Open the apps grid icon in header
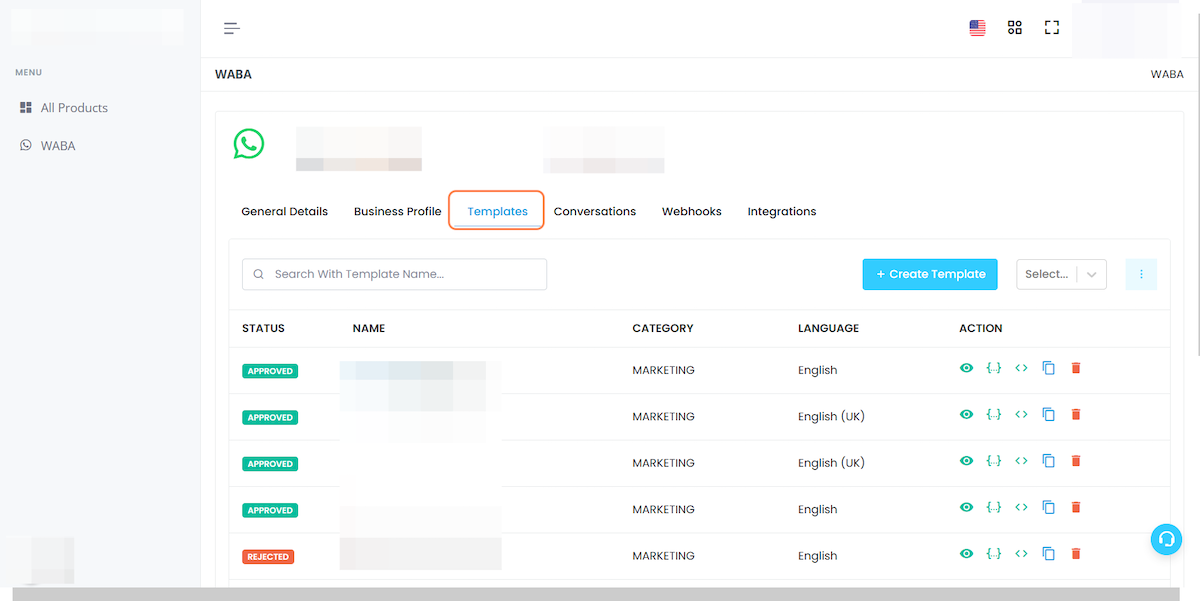 [1015, 28]
